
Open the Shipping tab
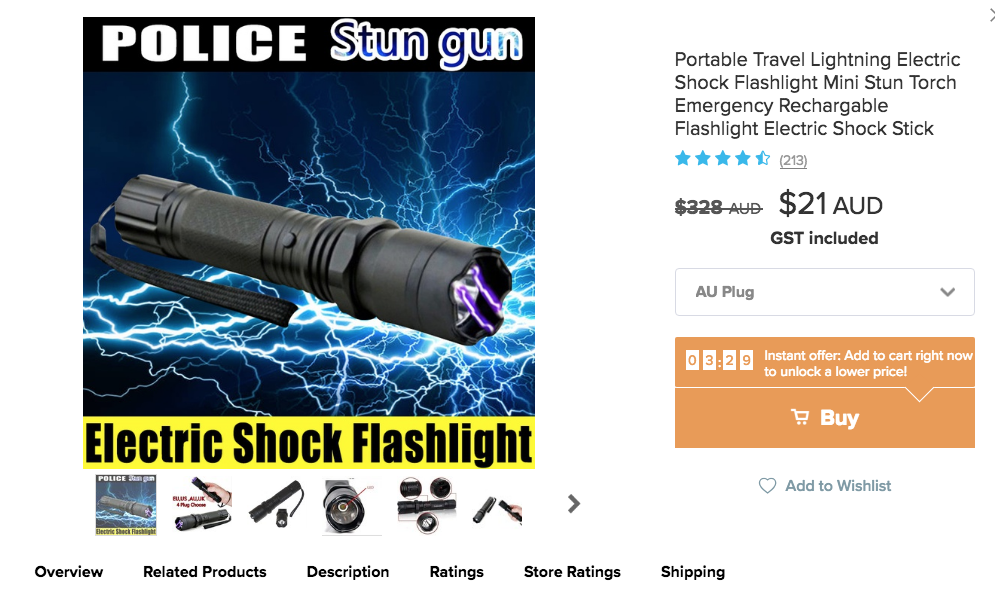pos(692,571)
